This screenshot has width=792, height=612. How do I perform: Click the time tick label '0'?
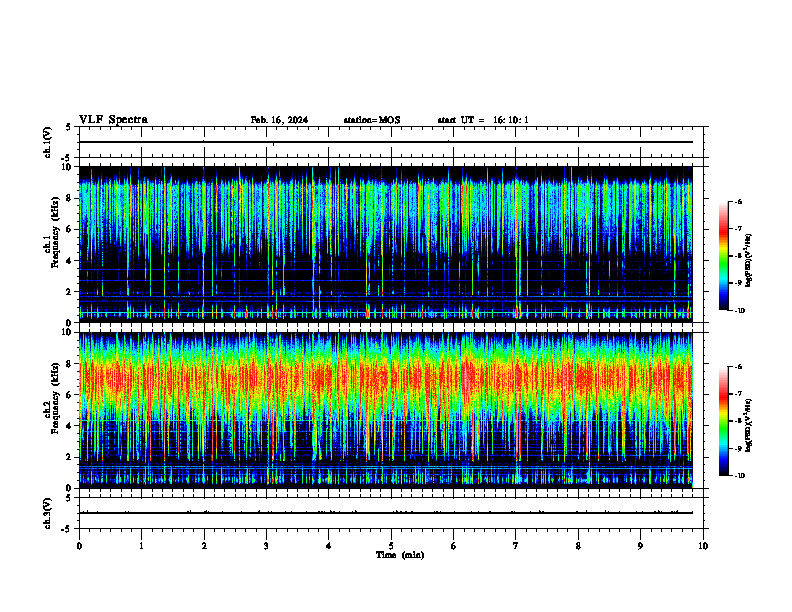tap(79, 546)
